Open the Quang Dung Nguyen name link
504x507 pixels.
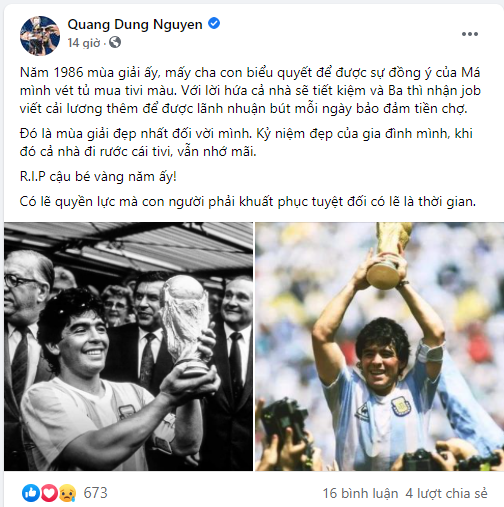click(x=135, y=24)
